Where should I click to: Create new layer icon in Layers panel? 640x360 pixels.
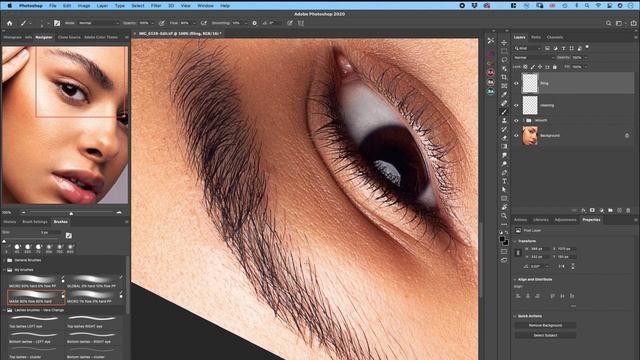coord(619,210)
